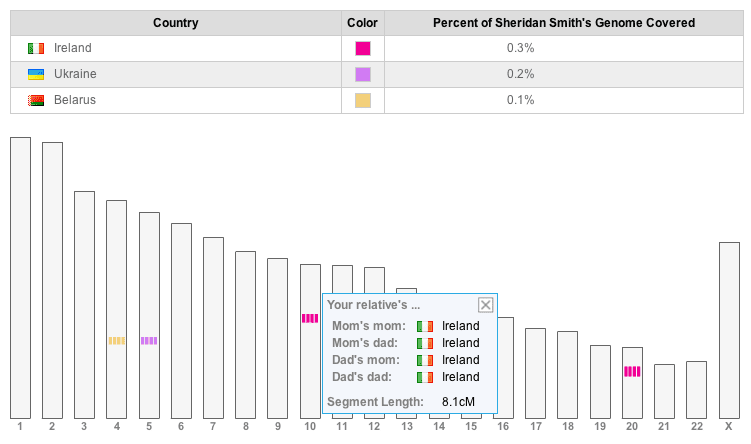Click the chromosome 22 bar
Image resolution: width=751 pixels, height=444 pixels.
pyautogui.click(x=696, y=390)
